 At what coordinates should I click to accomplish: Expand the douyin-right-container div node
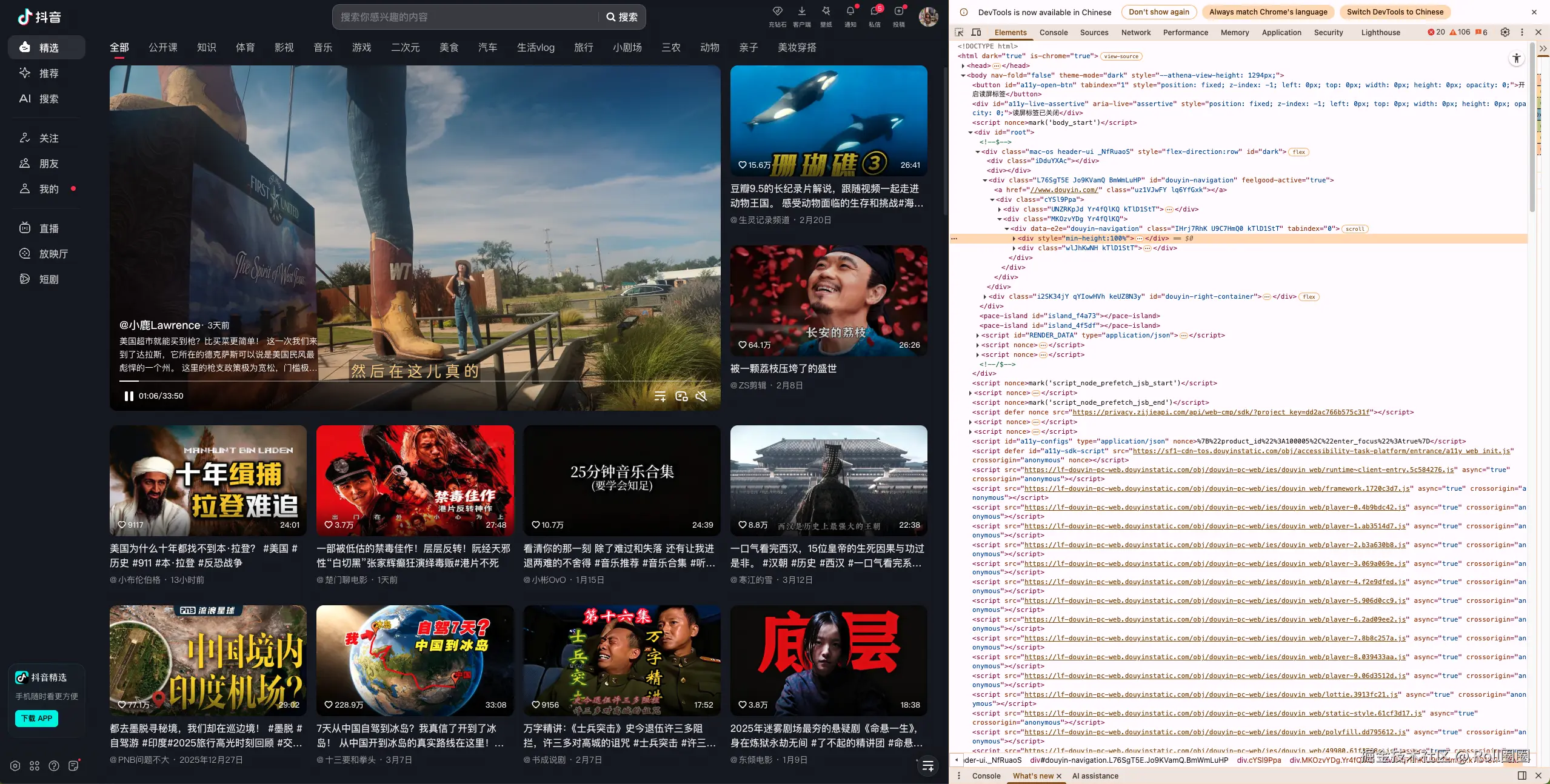click(x=984, y=297)
